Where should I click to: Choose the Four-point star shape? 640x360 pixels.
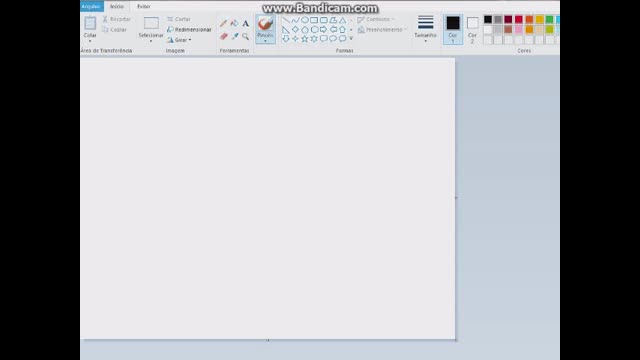pyautogui.click(x=295, y=39)
